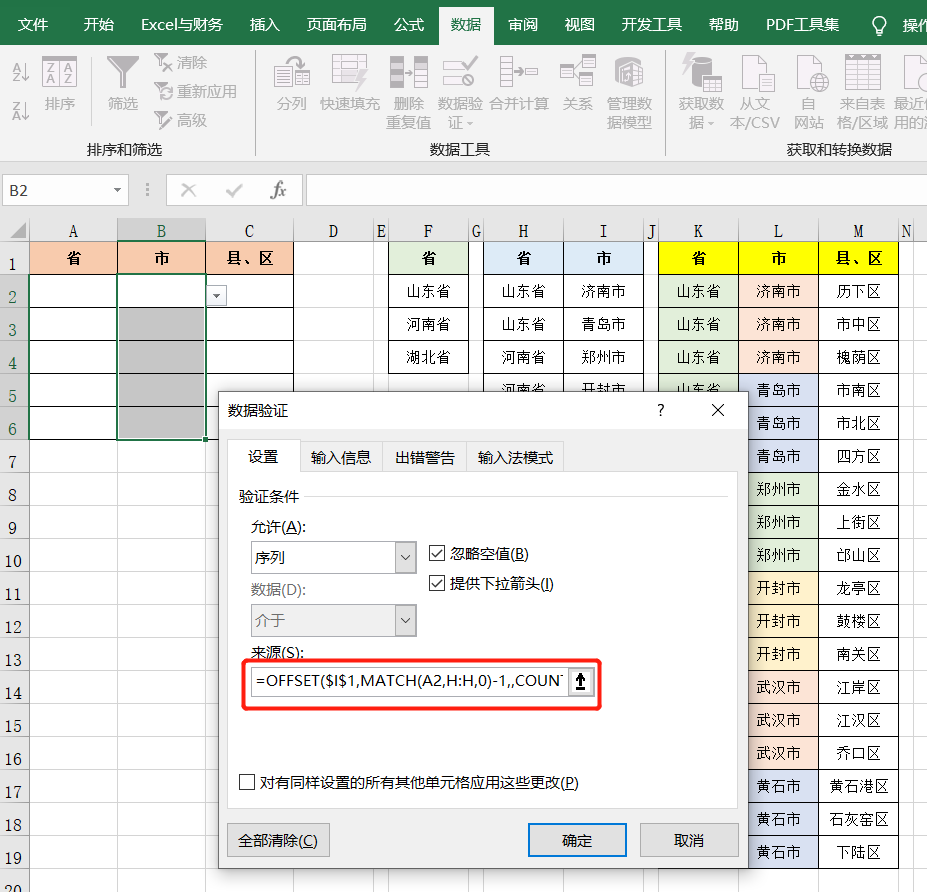Click select-all corner triangle
The height and width of the screenshot is (892, 927).
18,230
